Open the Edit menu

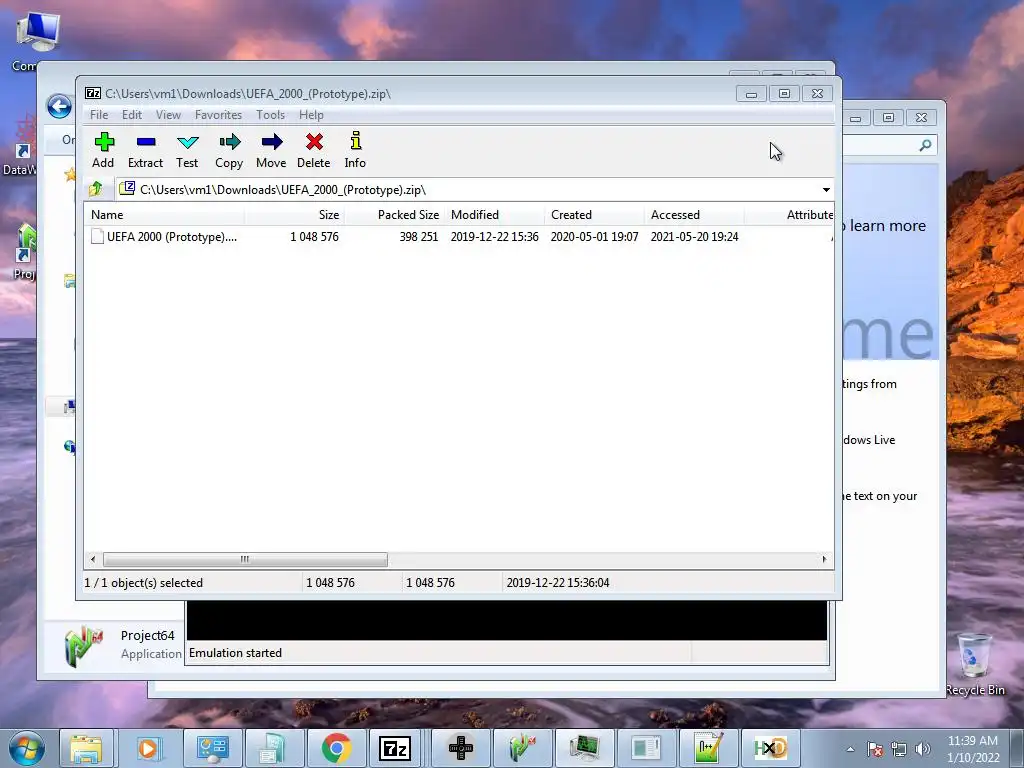pos(132,115)
